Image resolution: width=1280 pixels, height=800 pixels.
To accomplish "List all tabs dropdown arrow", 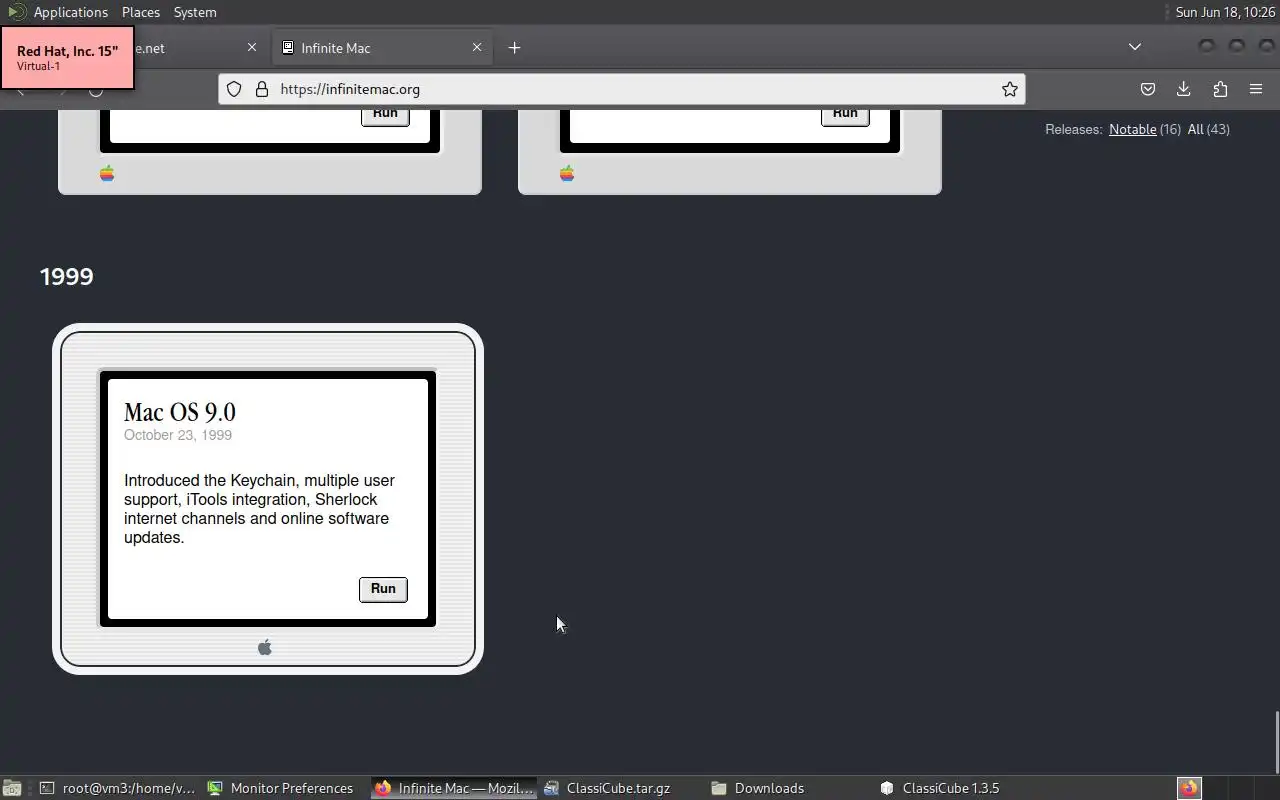I will 1135,47.
